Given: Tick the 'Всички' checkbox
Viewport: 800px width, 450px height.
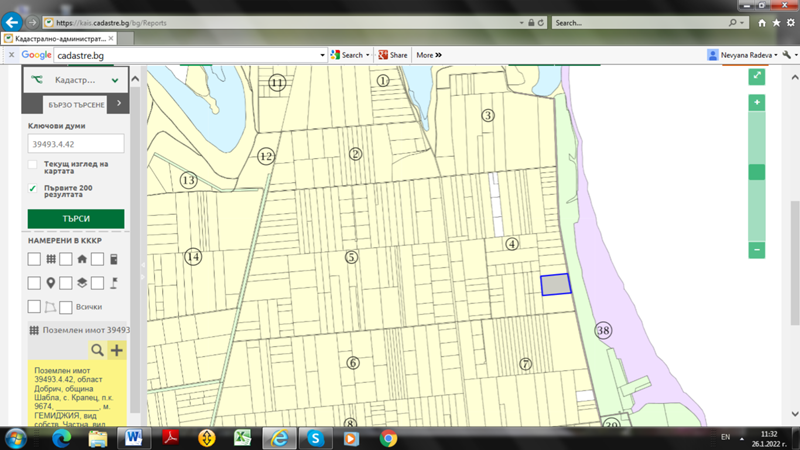Looking at the screenshot, I should [x=66, y=307].
